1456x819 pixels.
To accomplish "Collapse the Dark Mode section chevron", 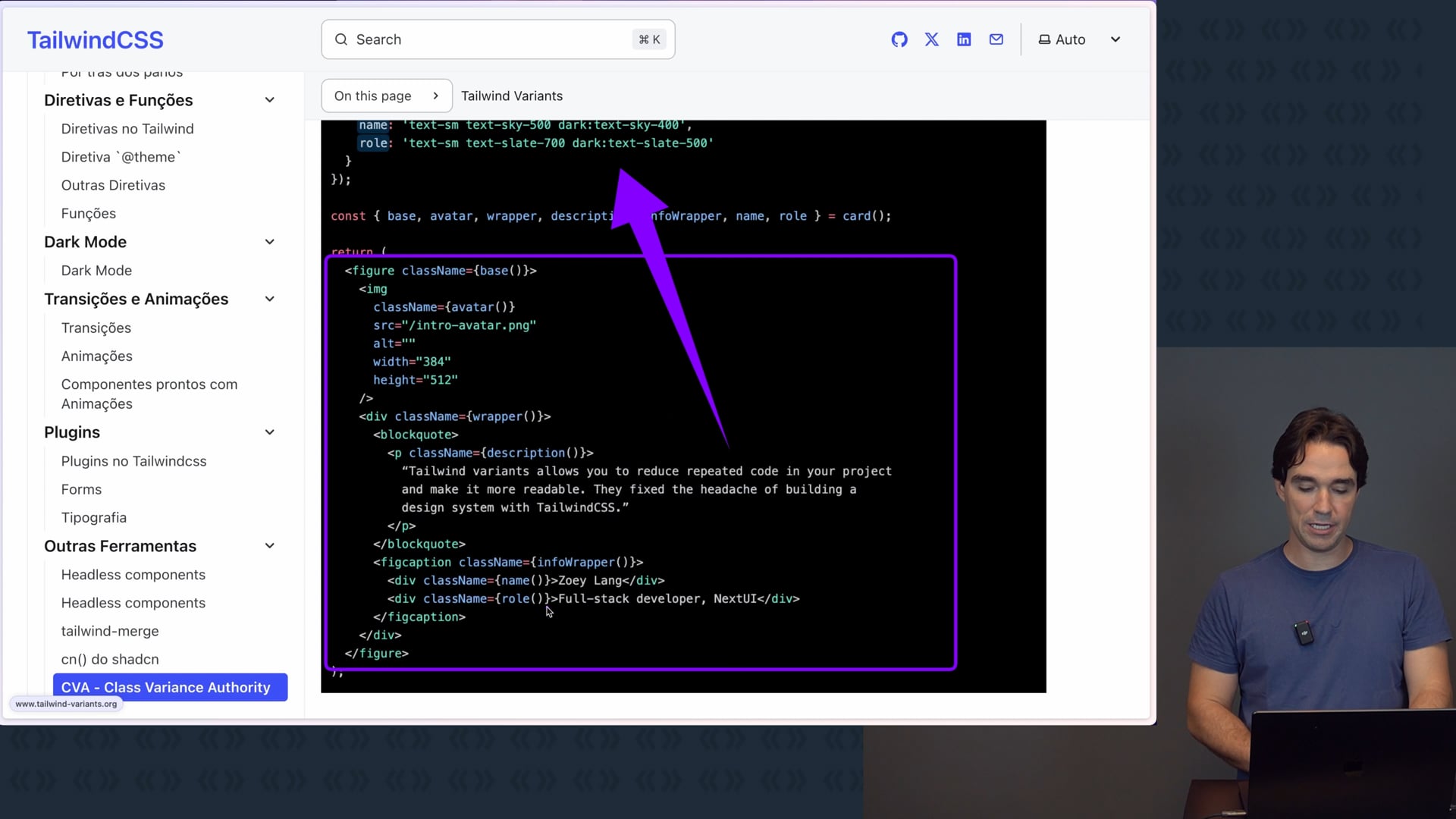I will pyautogui.click(x=269, y=242).
